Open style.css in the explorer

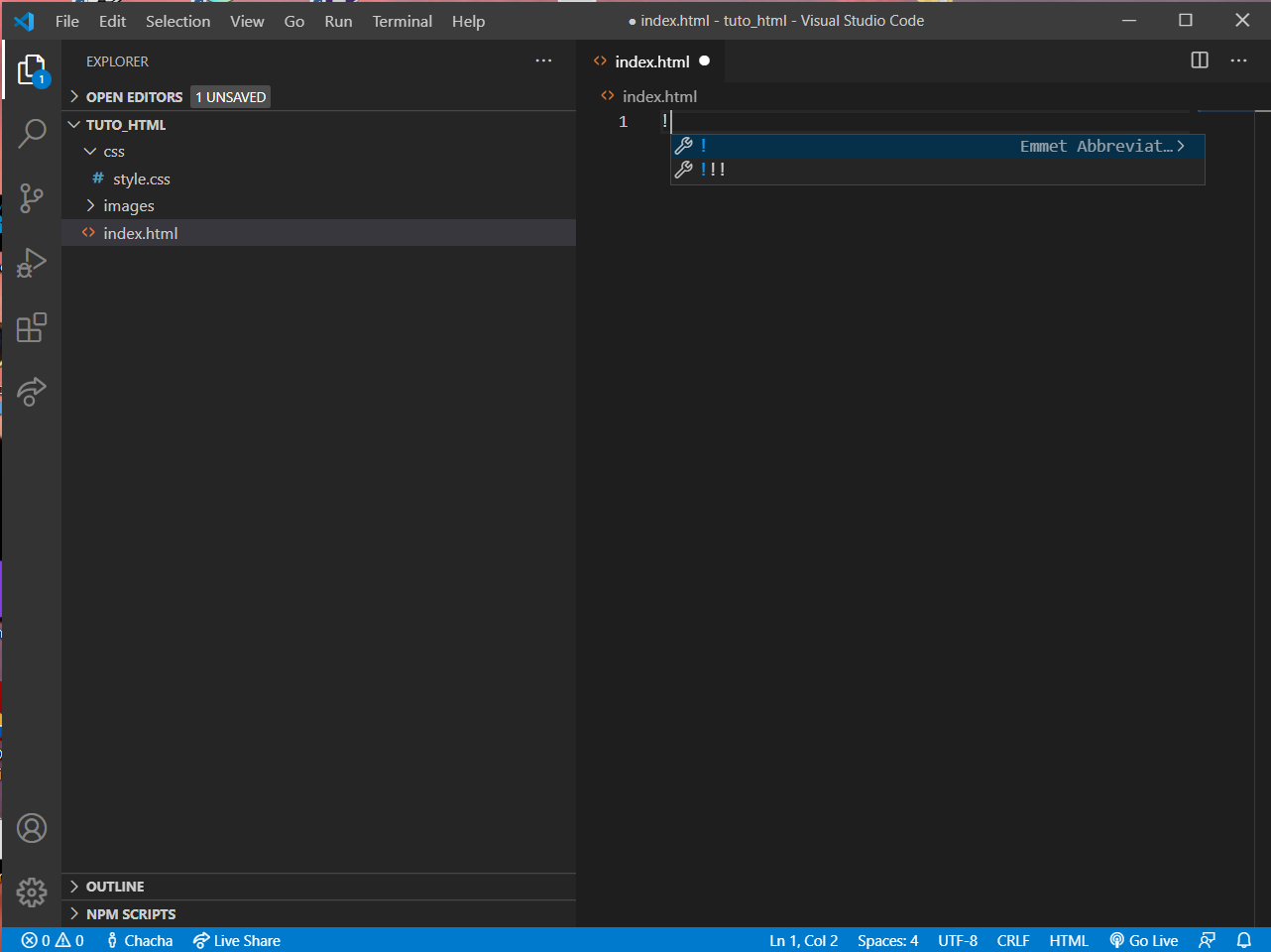click(318, 178)
